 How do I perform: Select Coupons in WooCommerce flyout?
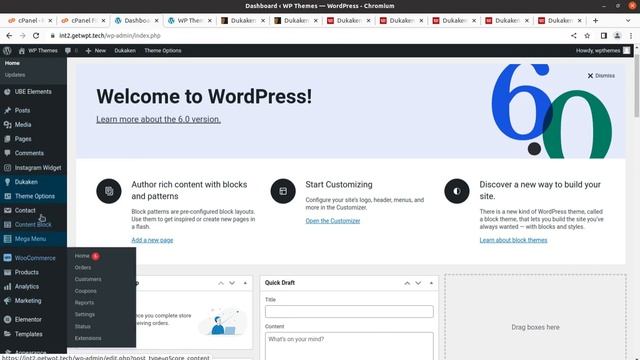pos(85,291)
